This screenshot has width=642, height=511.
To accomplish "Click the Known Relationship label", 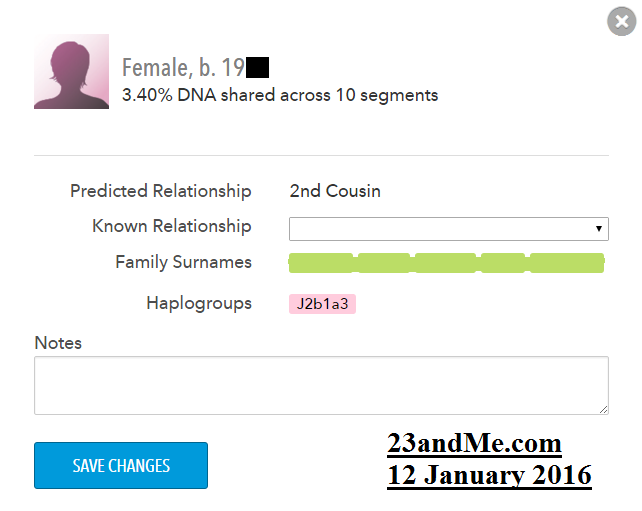I will click(172, 226).
